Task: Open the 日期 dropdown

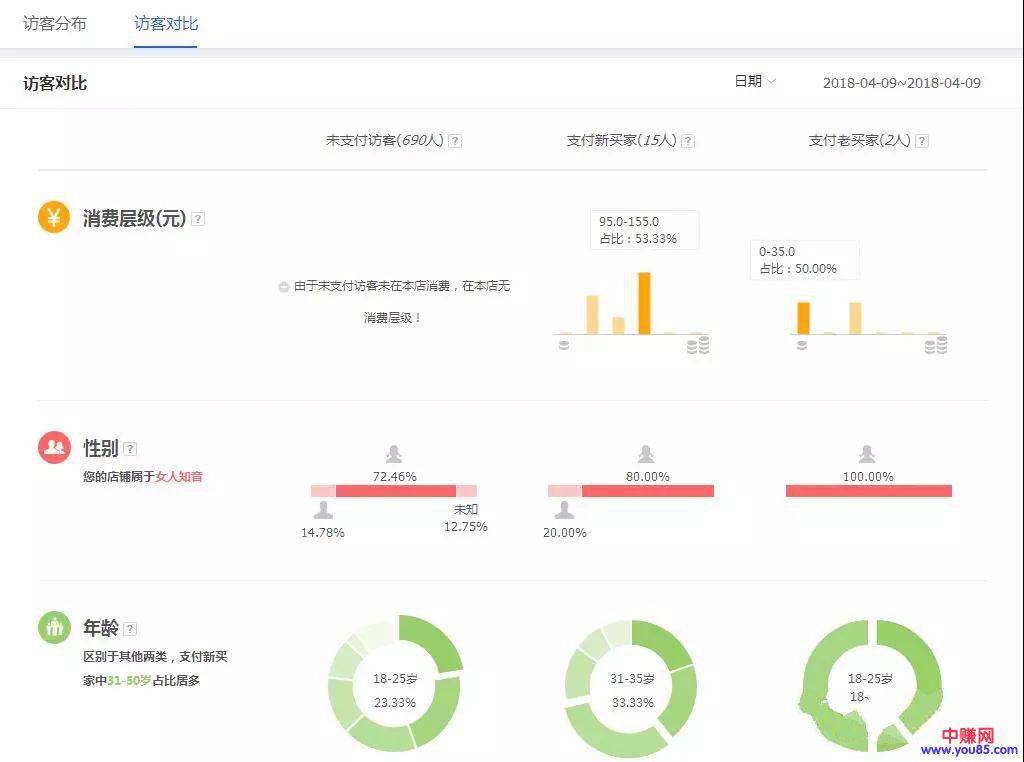Action: (x=755, y=81)
